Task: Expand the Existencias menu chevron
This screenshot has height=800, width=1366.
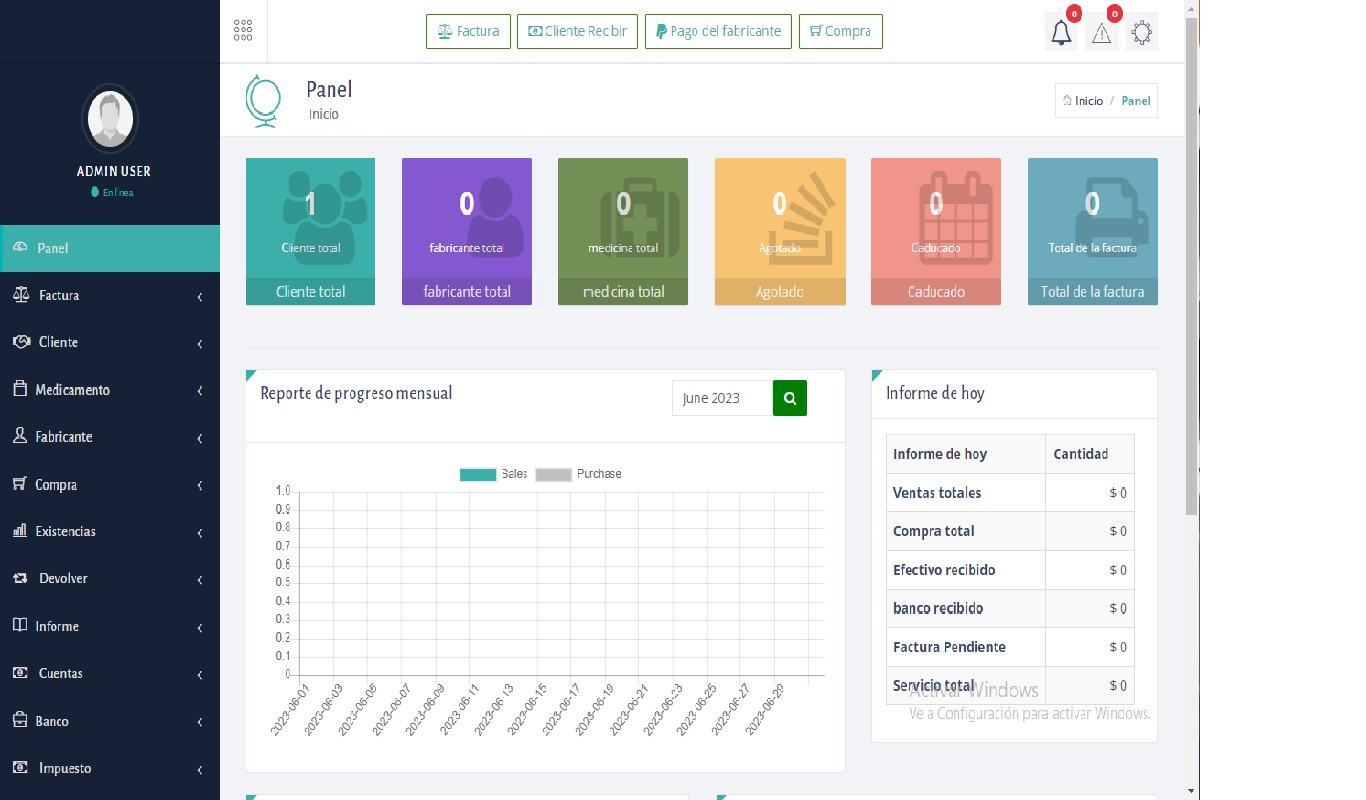Action: (200, 533)
